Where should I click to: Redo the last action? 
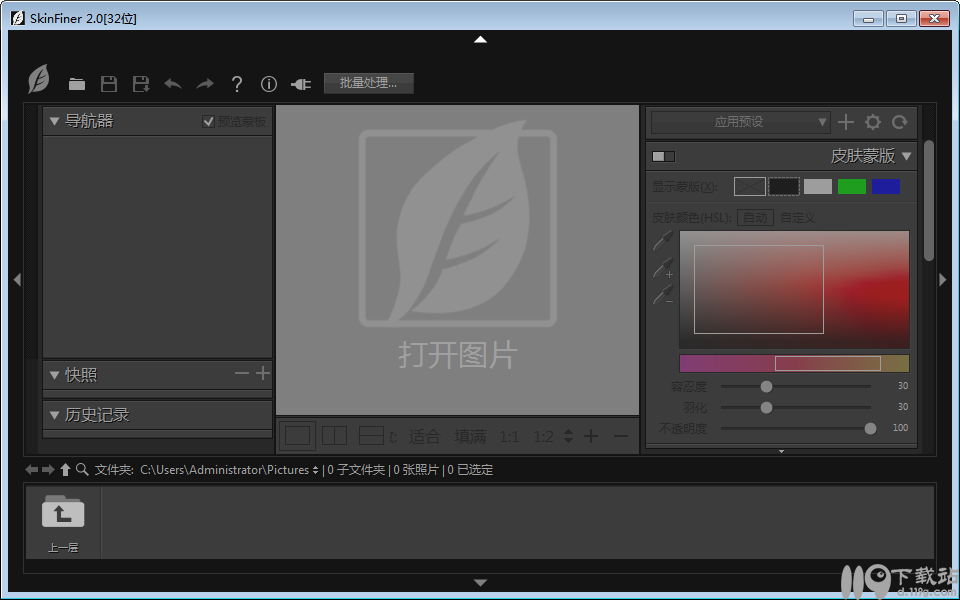(204, 84)
